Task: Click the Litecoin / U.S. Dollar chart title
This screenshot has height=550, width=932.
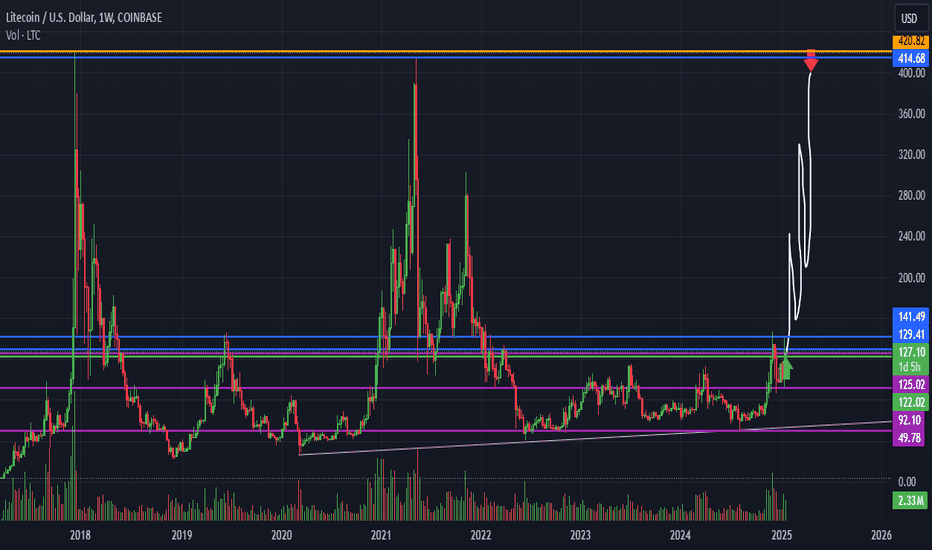Action: point(84,18)
